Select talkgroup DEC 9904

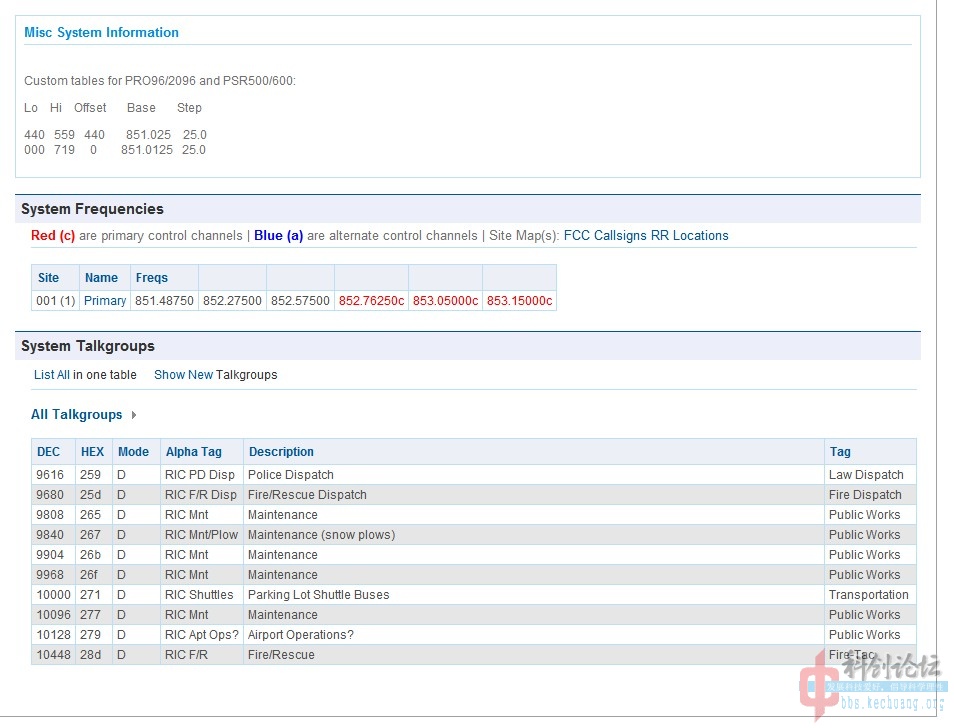coord(50,555)
